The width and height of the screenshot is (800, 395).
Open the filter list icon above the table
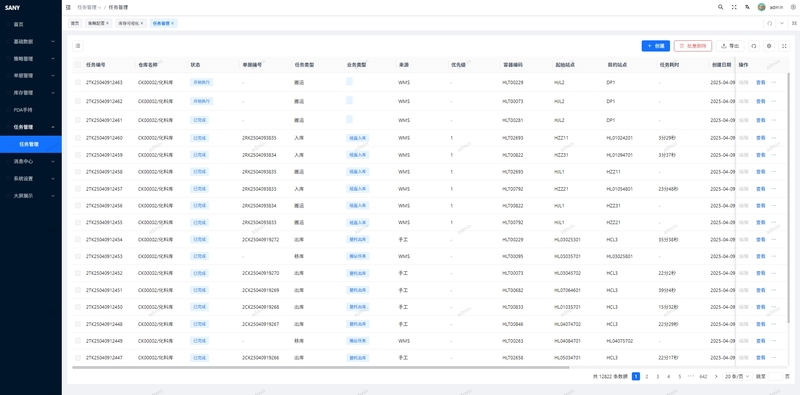78,46
